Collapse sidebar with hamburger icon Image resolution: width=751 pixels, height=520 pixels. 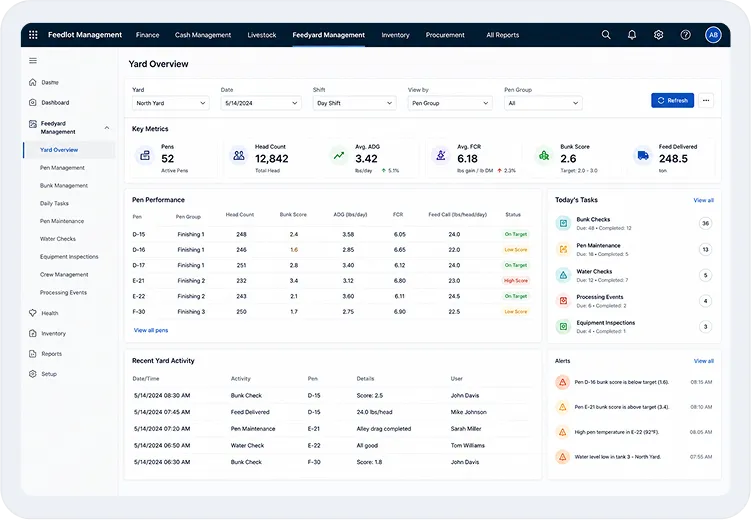coord(33,60)
